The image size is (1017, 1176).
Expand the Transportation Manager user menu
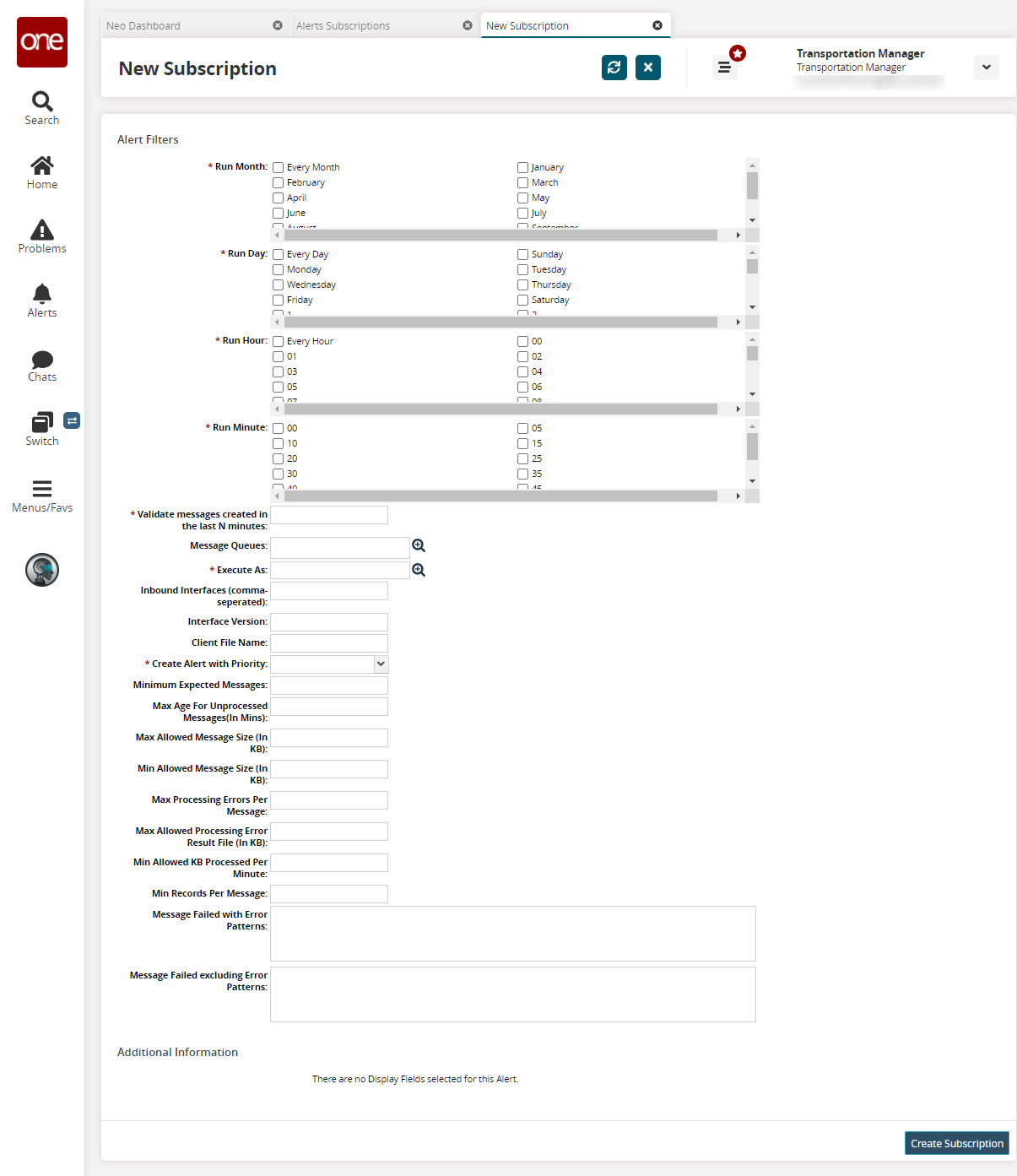986,68
